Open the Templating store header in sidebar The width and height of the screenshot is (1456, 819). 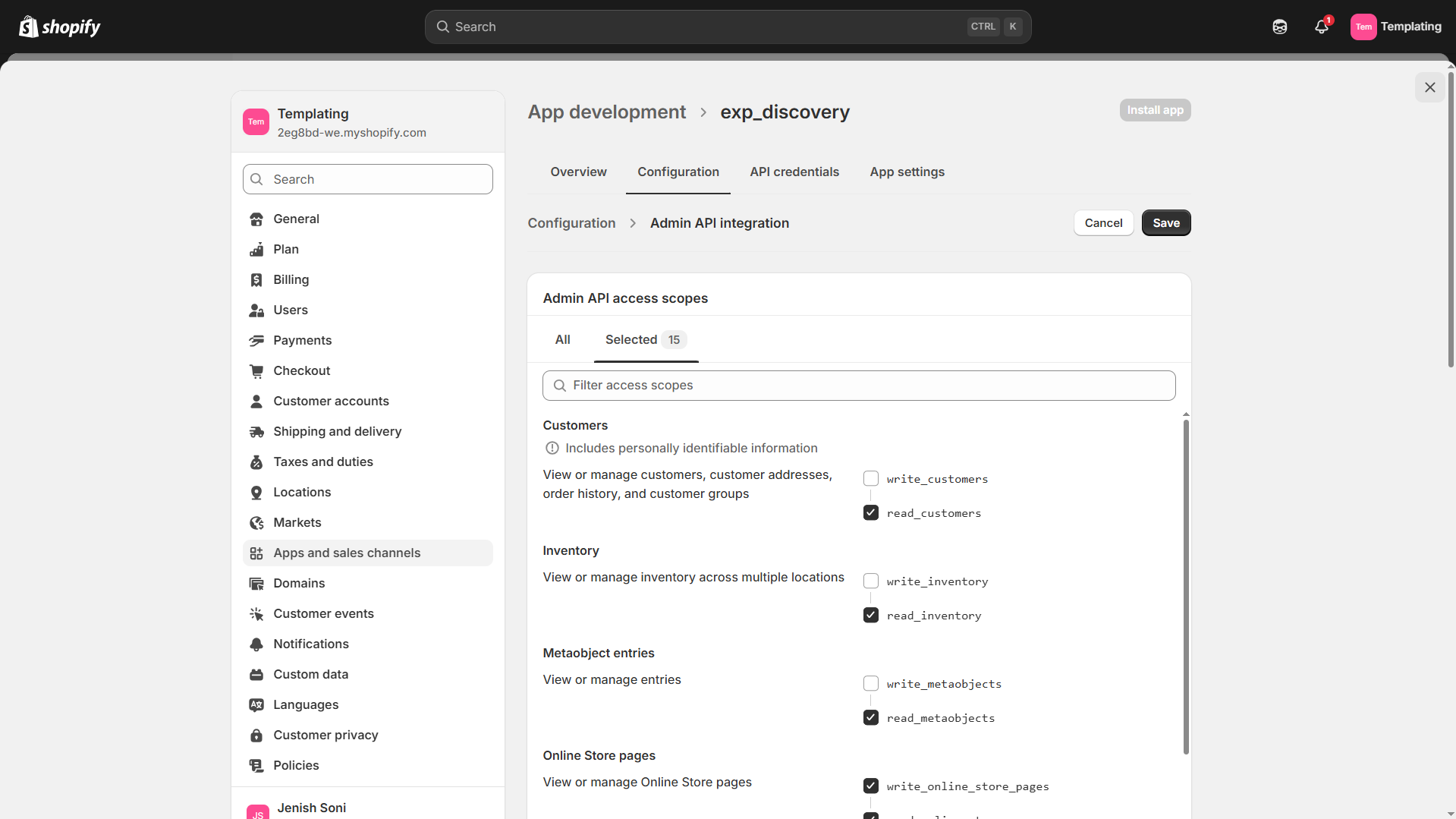(368, 122)
